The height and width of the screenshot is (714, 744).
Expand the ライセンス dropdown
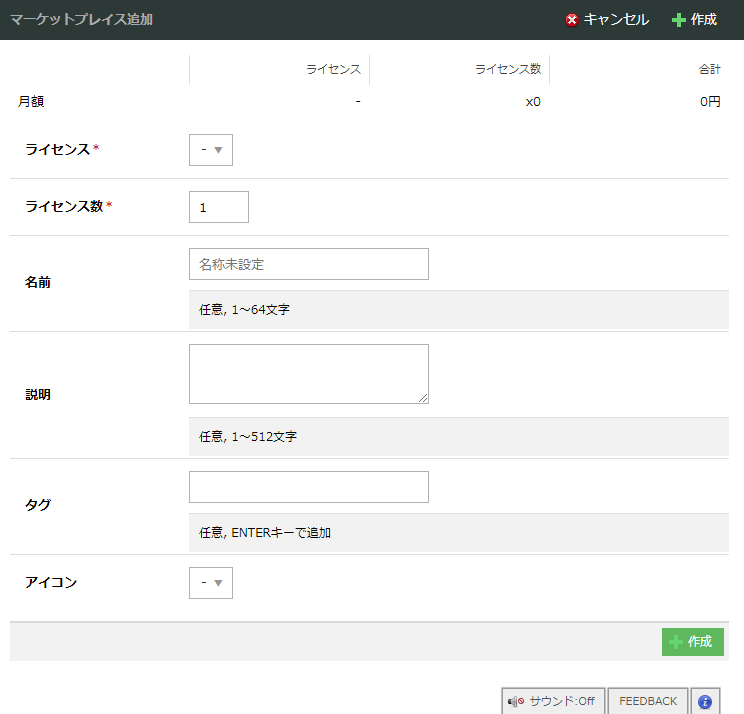point(211,150)
